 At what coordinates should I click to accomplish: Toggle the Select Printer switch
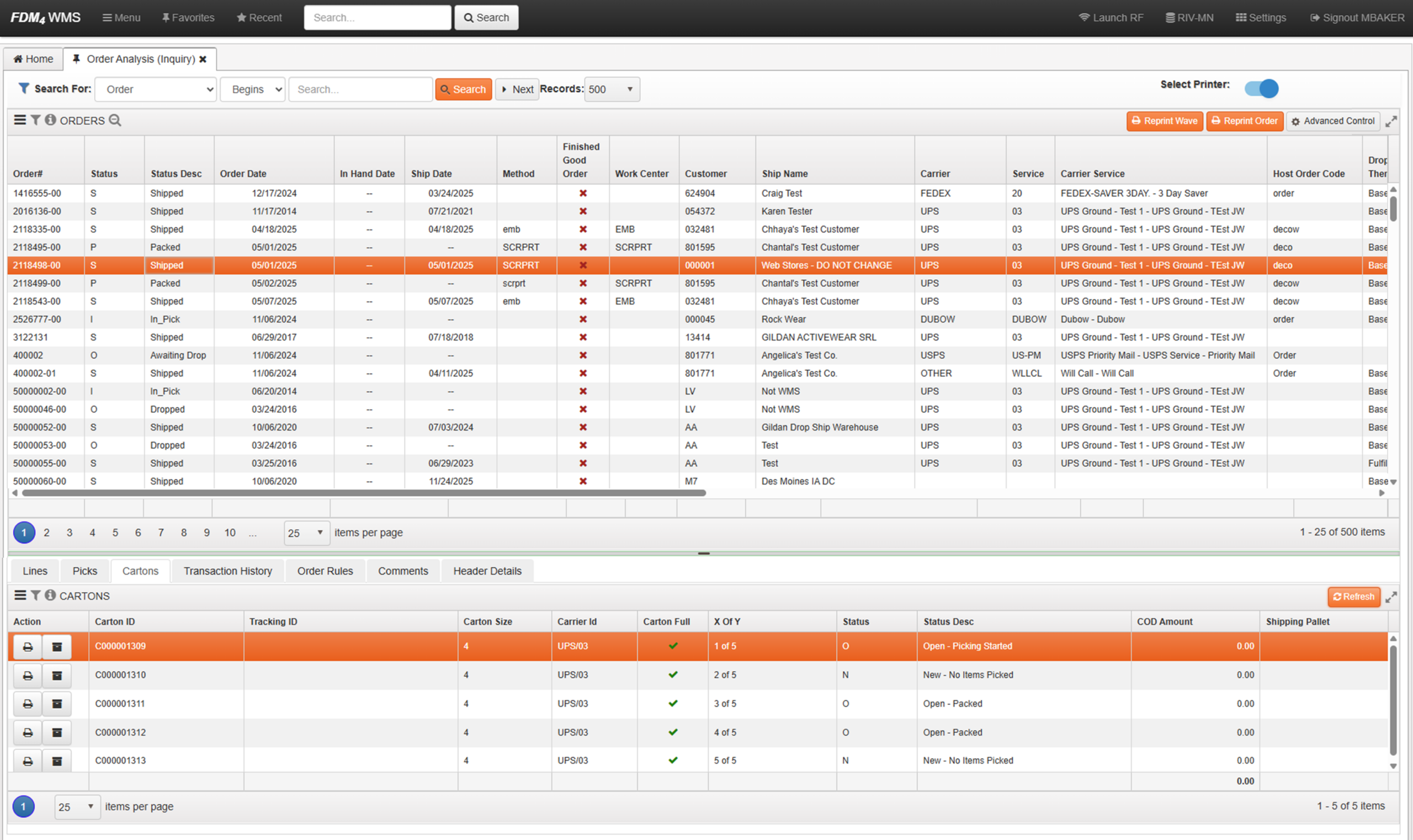click(1261, 89)
